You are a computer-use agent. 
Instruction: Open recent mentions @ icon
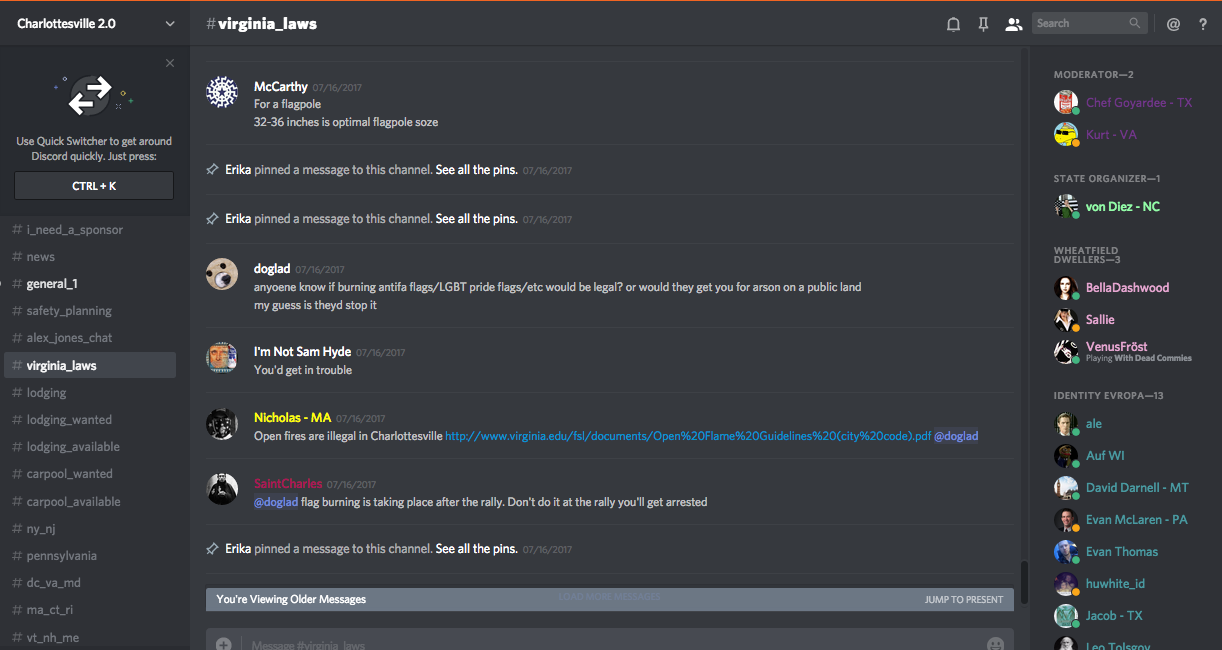point(1173,24)
